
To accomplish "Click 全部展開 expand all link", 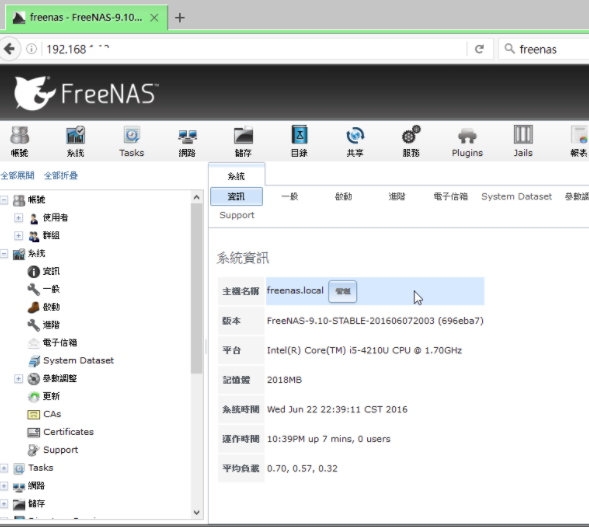I will pyautogui.click(x=17, y=175).
